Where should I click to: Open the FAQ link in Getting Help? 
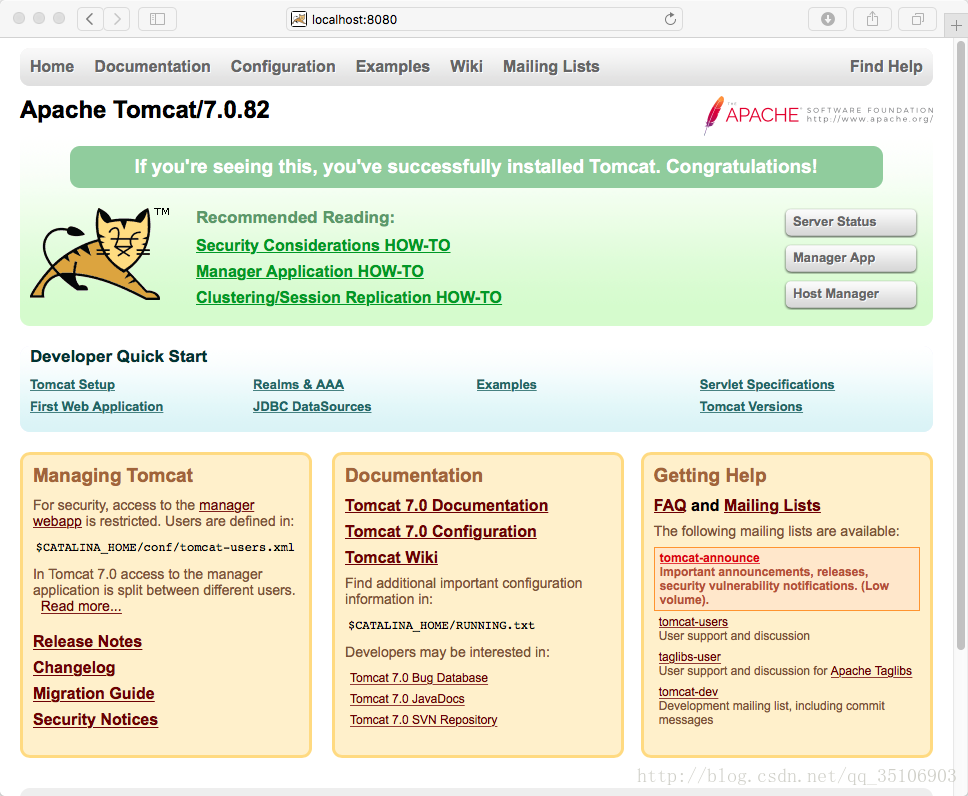(x=670, y=505)
